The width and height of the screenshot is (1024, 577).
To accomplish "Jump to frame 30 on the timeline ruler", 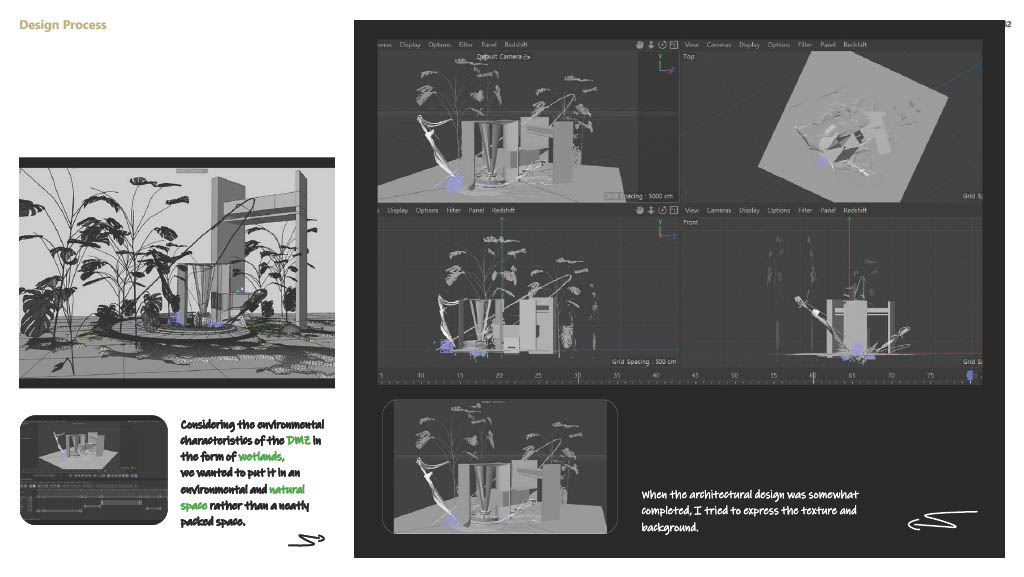I will (x=578, y=375).
